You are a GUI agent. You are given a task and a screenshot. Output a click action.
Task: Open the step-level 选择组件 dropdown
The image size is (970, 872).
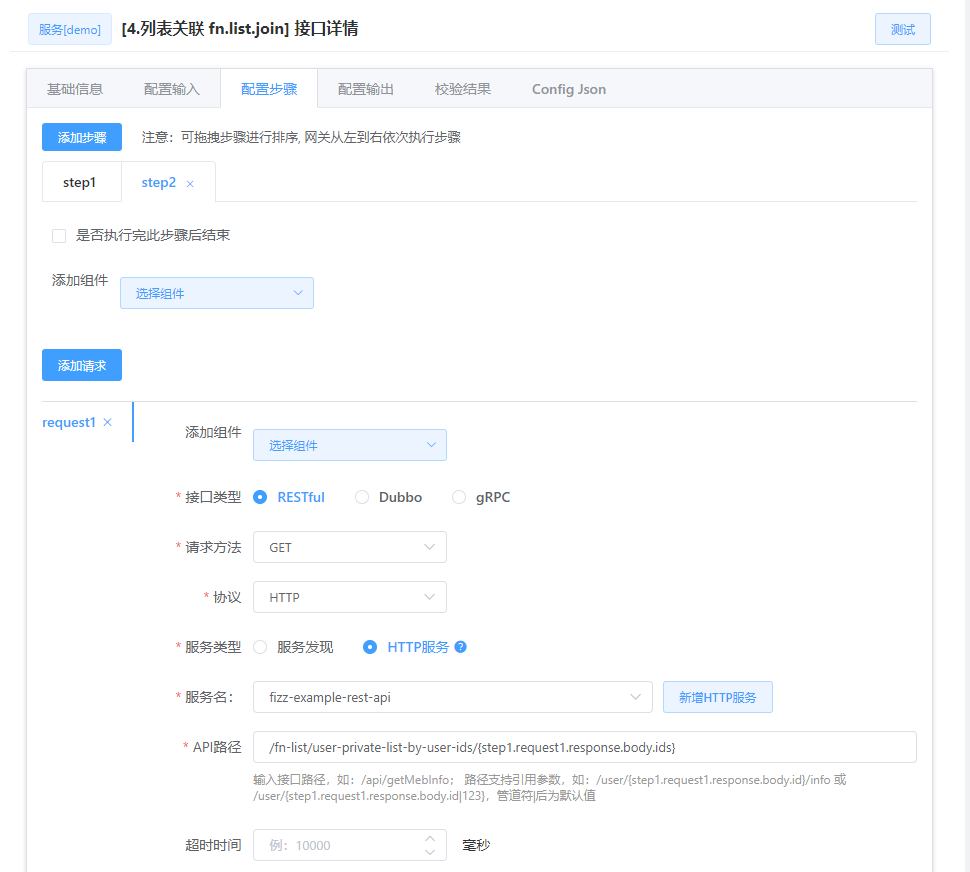point(216,292)
